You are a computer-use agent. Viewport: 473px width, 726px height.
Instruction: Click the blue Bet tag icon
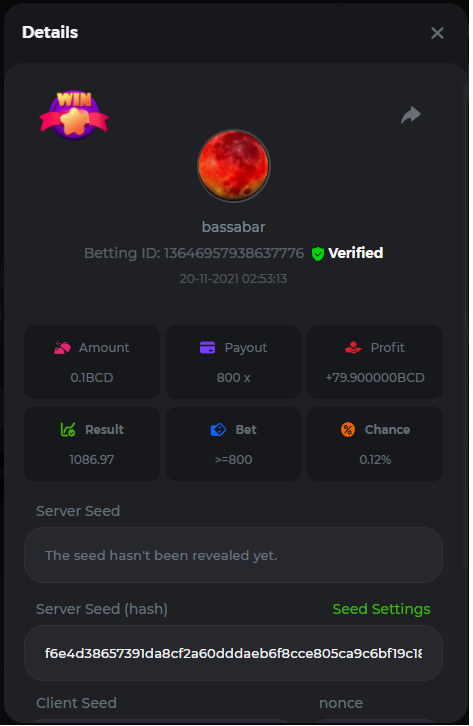pos(218,430)
